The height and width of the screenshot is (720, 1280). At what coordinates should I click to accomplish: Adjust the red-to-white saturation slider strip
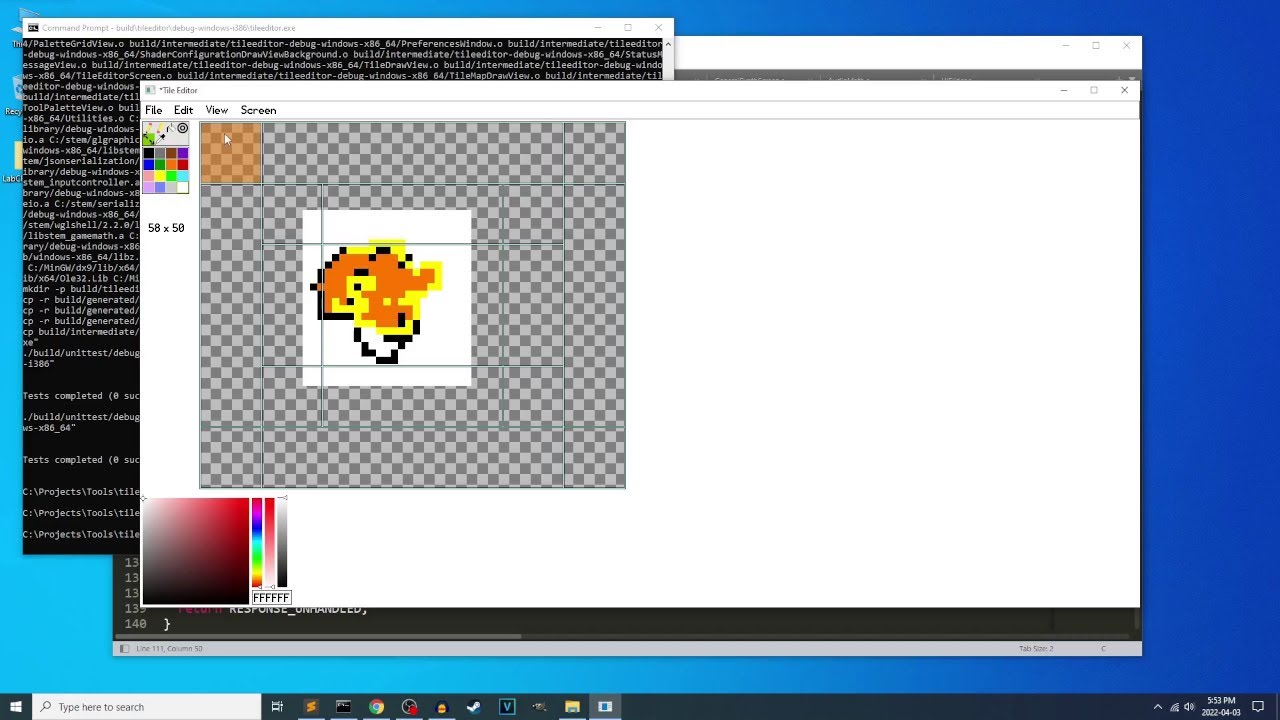(269, 542)
